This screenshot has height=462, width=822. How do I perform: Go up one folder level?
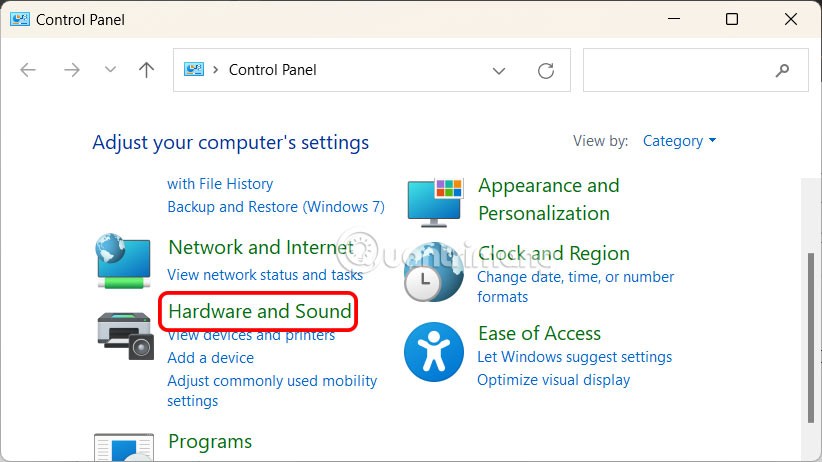(x=147, y=70)
